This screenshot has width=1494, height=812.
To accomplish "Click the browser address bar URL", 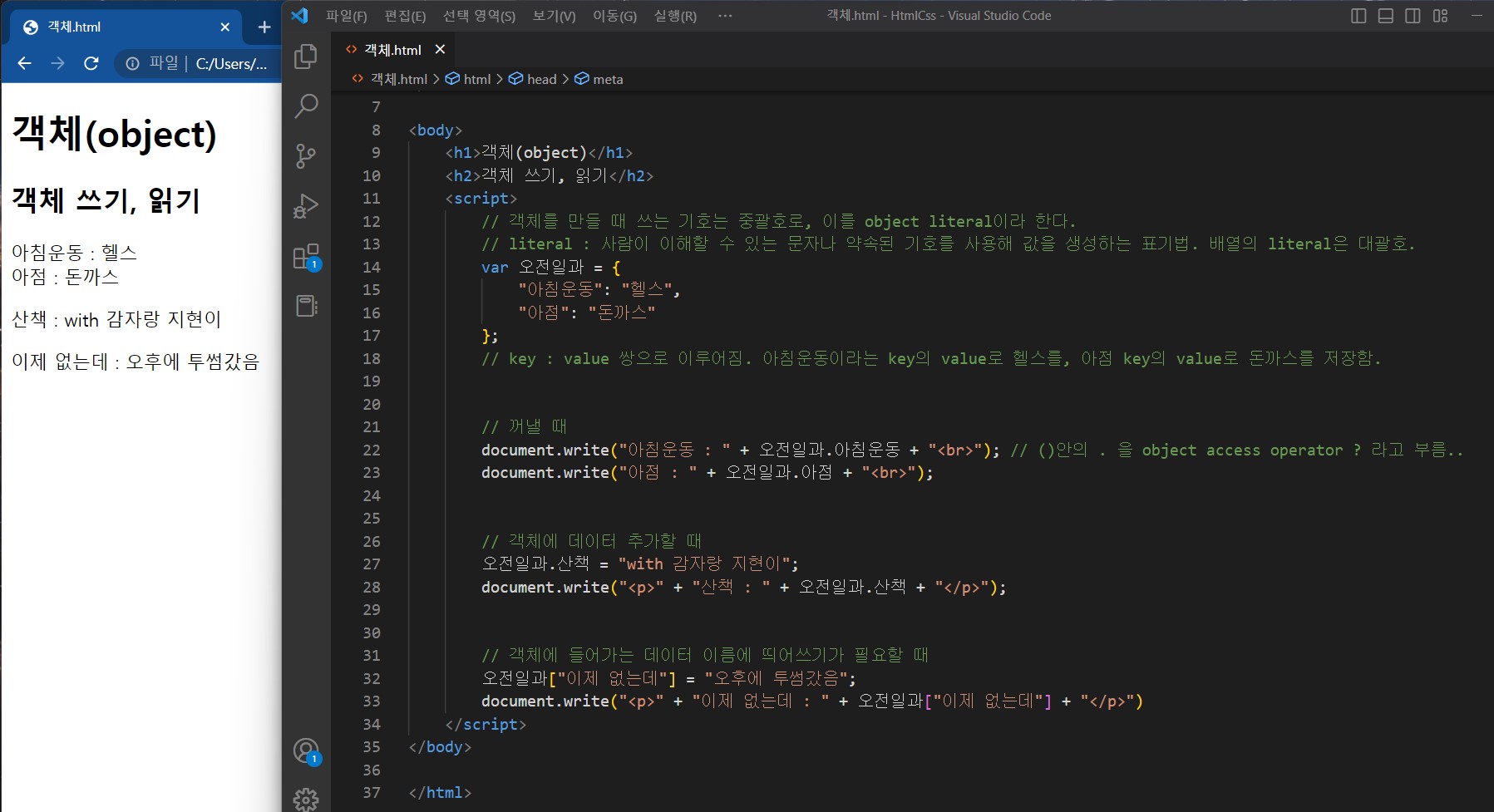I will (x=231, y=63).
